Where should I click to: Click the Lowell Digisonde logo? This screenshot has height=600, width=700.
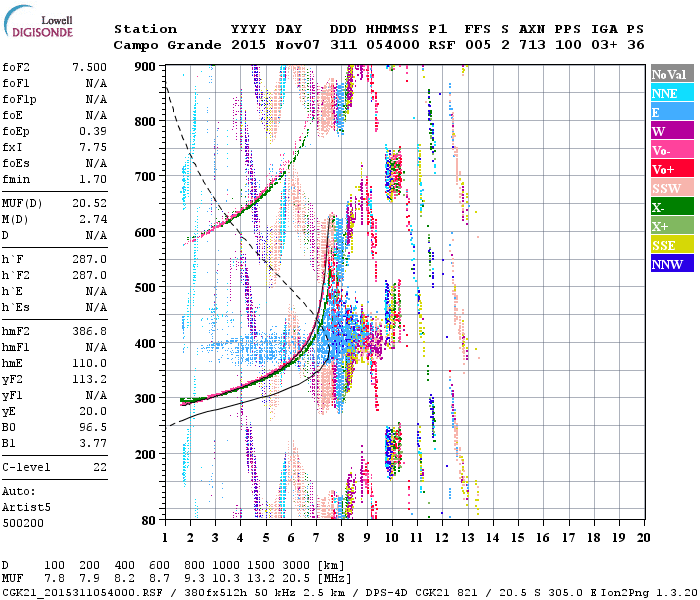click(38, 22)
